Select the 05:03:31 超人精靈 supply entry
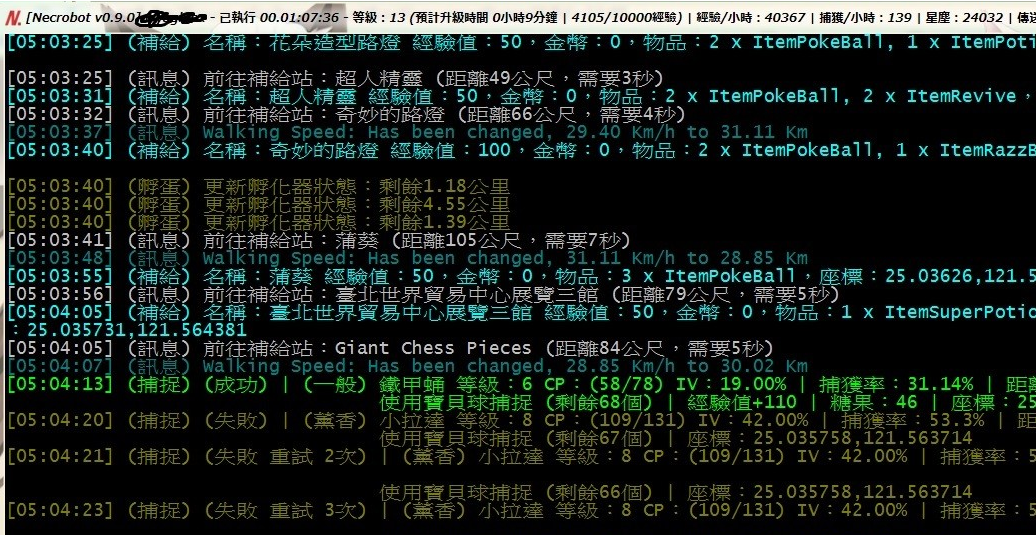 coord(500,96)
